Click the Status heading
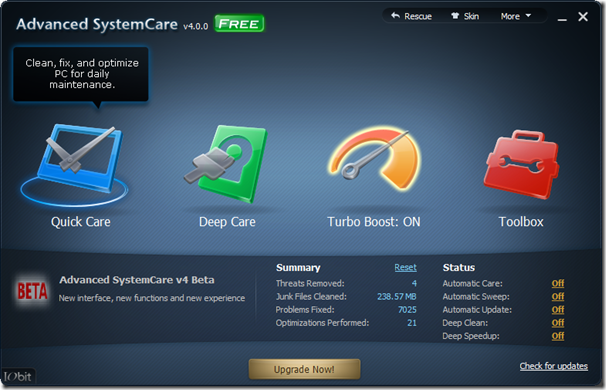 [x=459, y=267]
